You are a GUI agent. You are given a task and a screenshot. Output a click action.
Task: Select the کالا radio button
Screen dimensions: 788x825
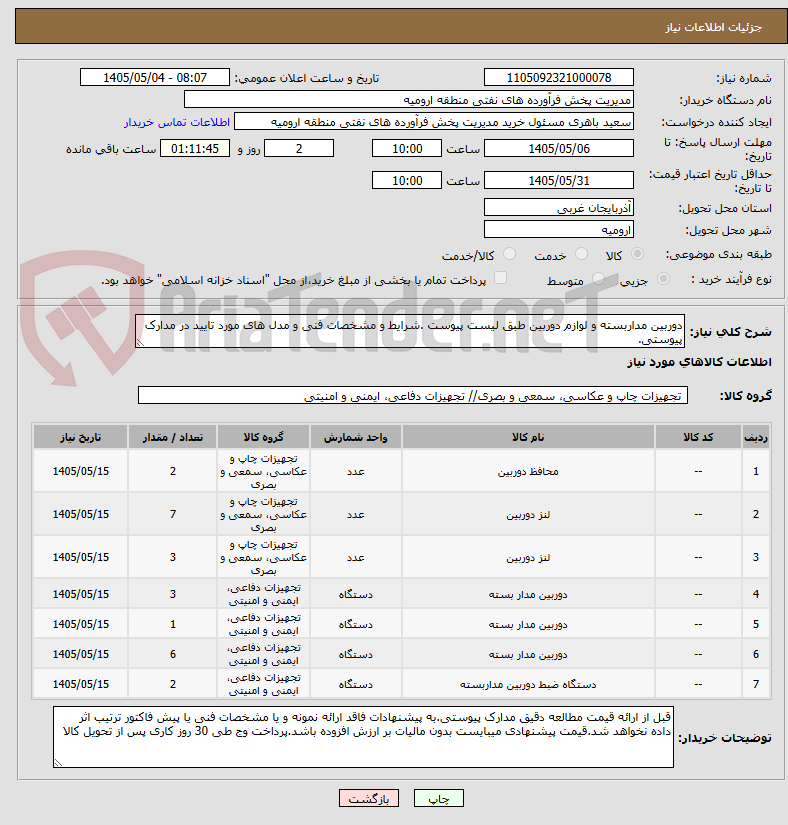(637, 254)
